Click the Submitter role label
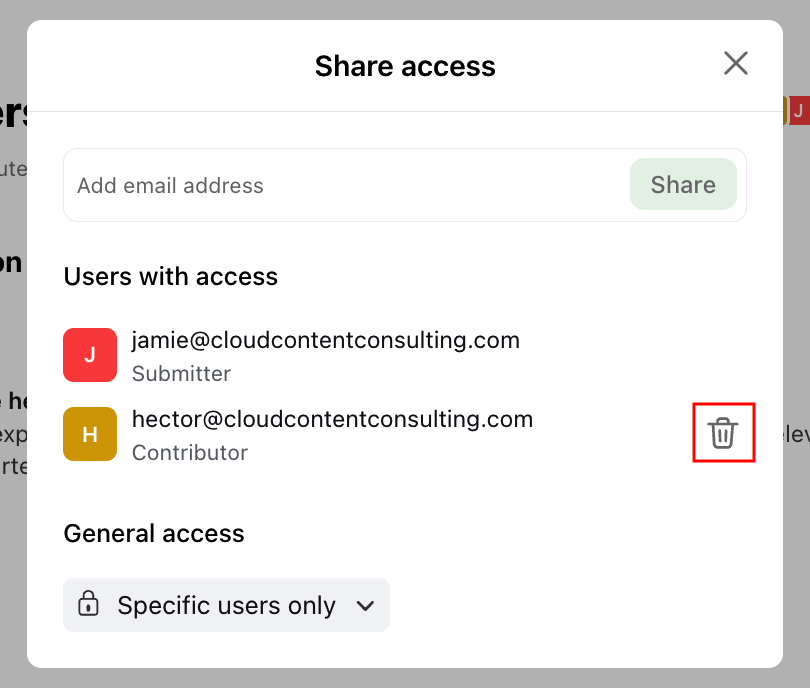 click(x=181, y=373)
